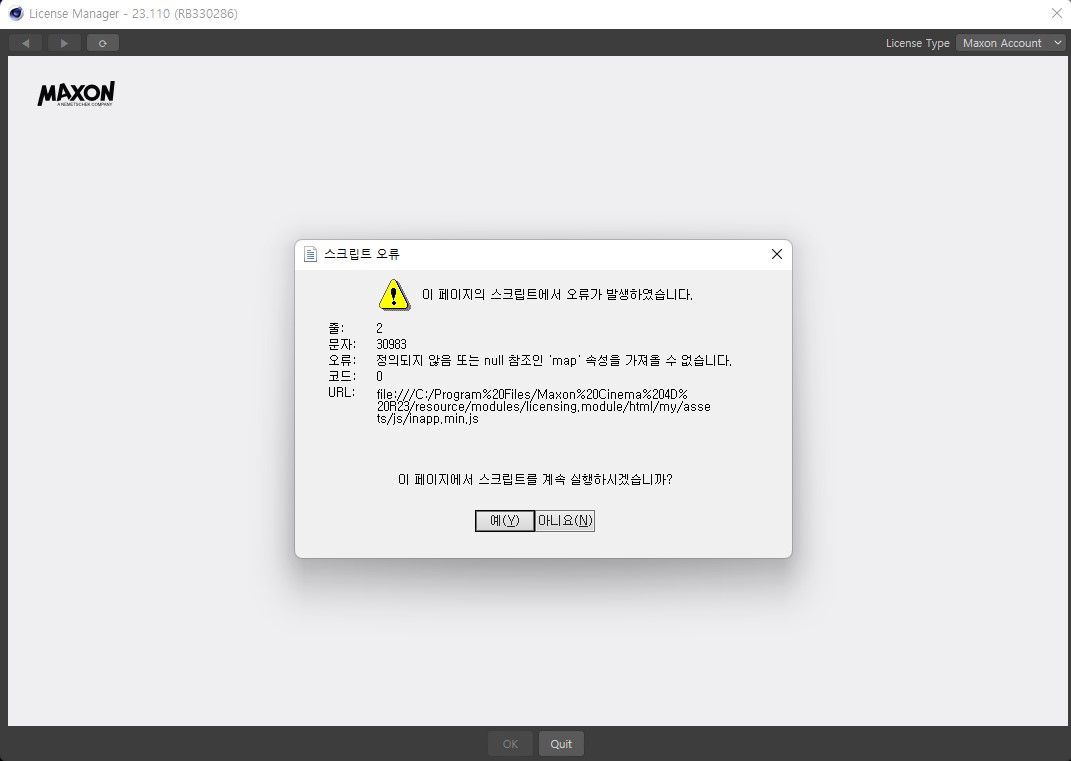Close the License Manager window

tap(1056, 13)
